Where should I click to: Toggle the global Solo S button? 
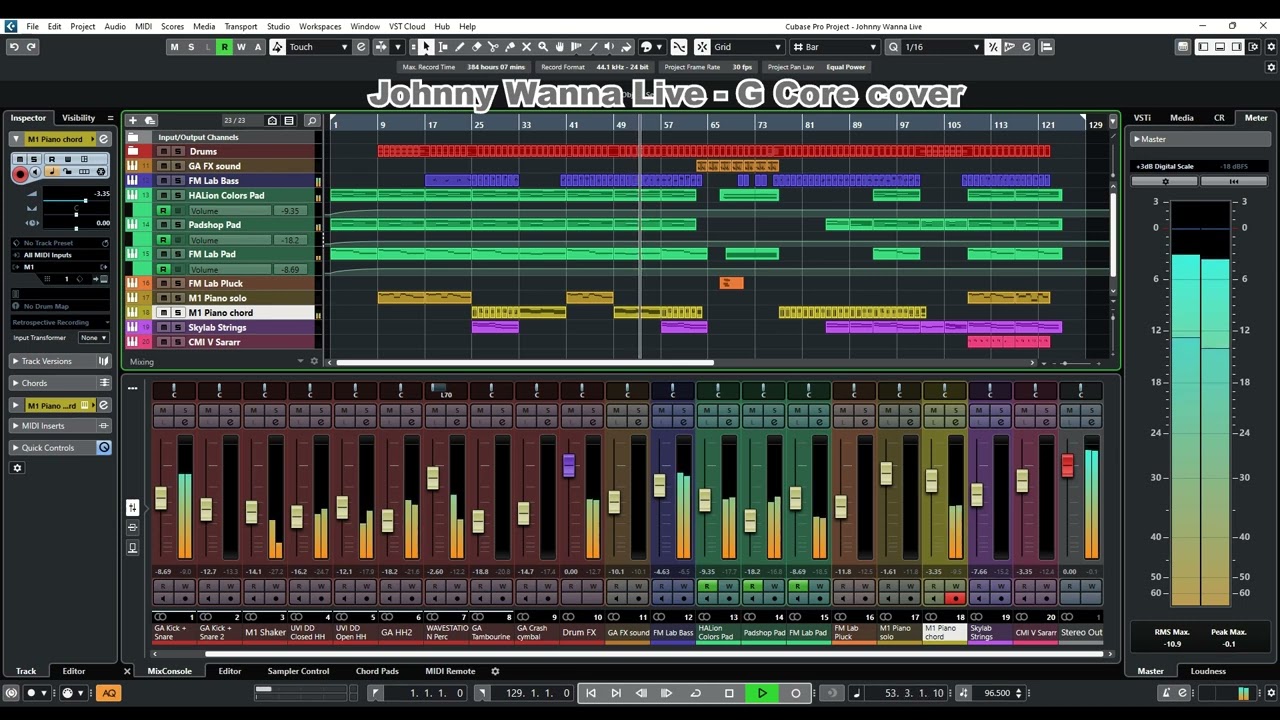(x=191, y=47)
